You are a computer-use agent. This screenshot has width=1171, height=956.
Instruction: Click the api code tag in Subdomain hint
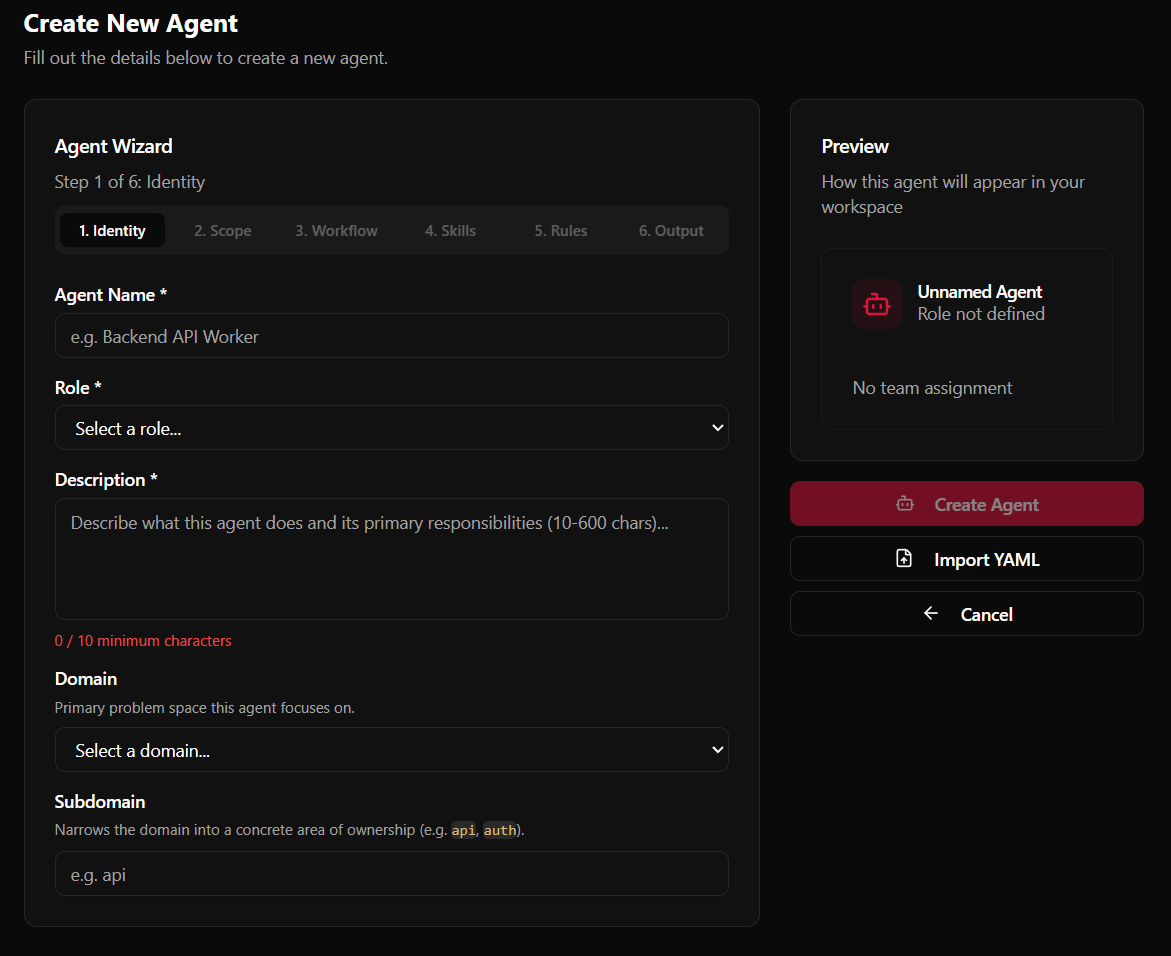(x=463, y=831)
